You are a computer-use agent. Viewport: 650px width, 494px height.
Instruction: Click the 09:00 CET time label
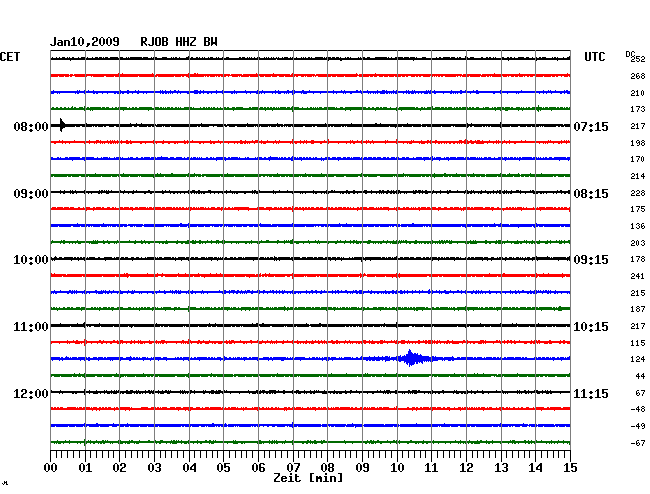(31, 194)
